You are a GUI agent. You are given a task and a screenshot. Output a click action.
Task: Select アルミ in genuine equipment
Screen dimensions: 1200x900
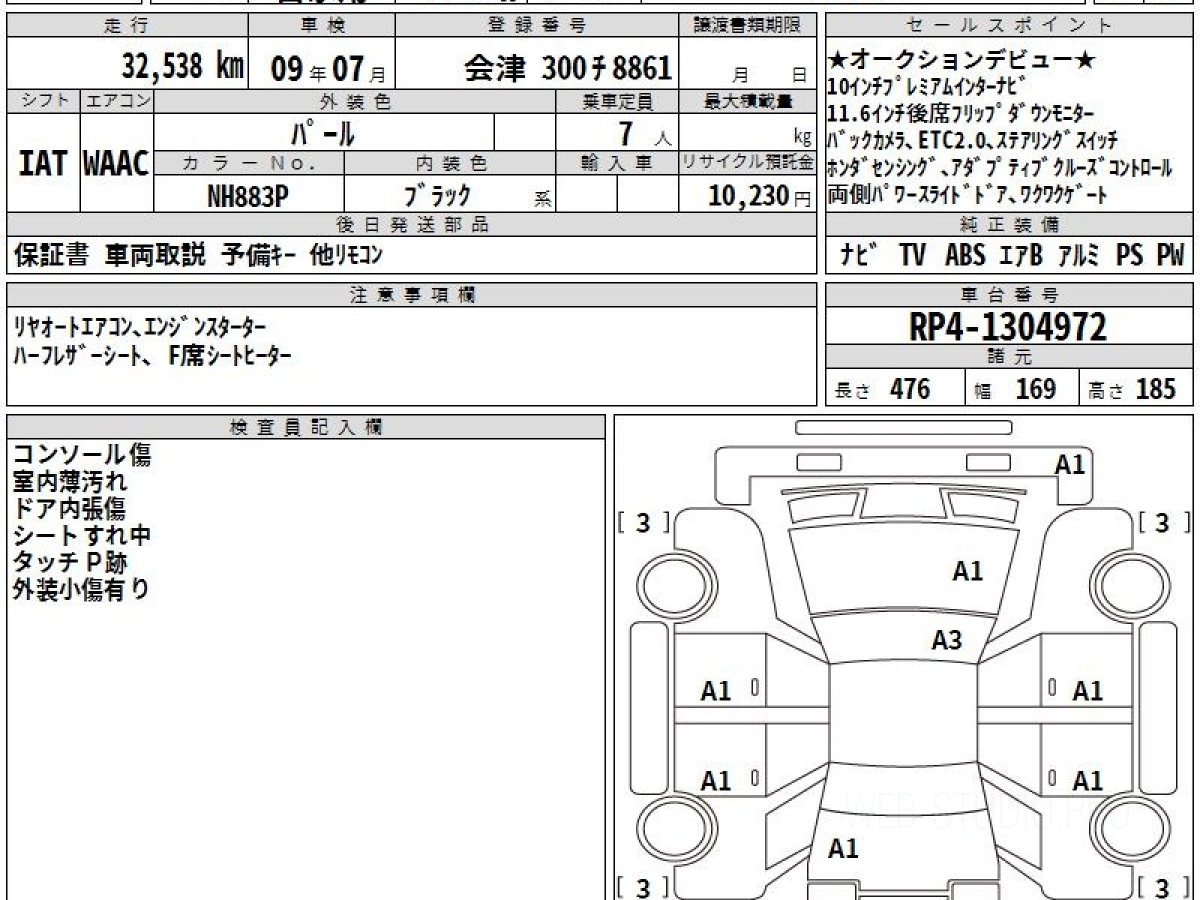coord(1079,256)
